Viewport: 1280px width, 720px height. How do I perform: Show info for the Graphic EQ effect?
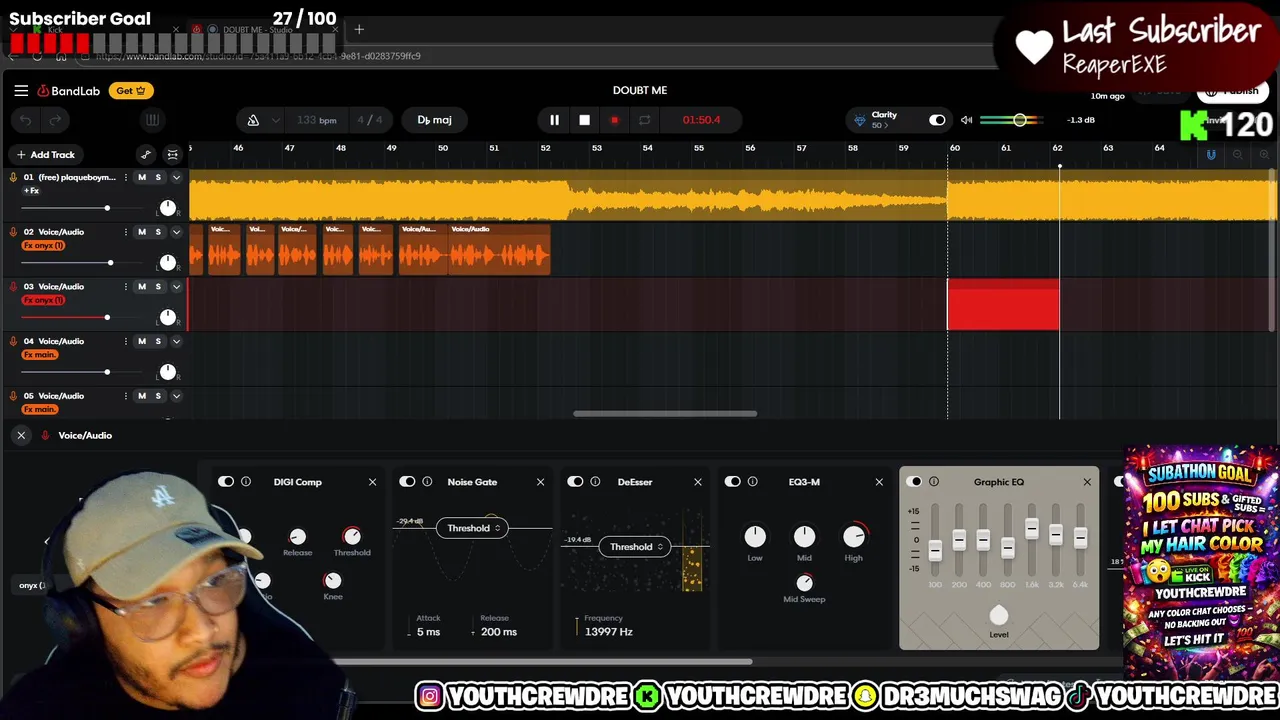click(x=934, y=482)
